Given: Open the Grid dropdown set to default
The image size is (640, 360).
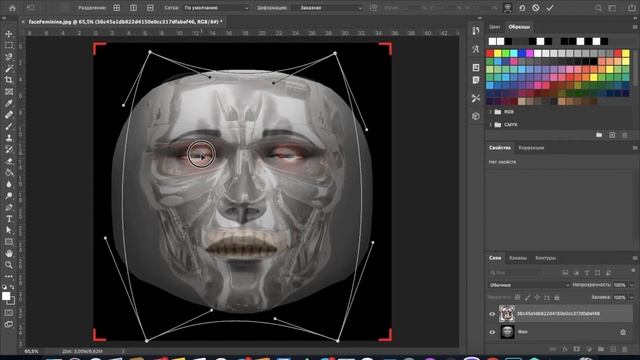Looking at the screenshot, I should coord(216,8).
